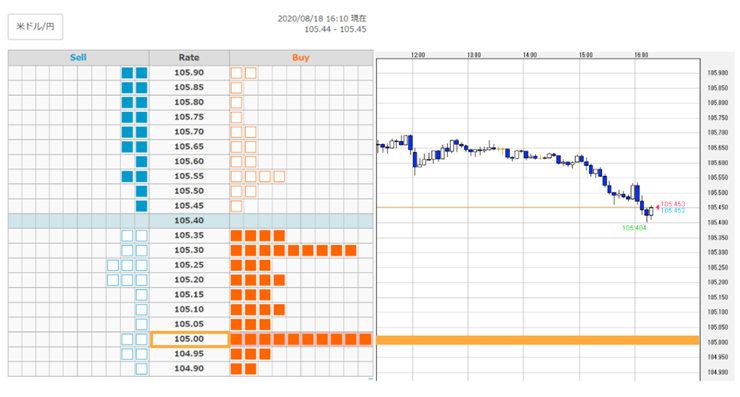The height and width of the screenshot is (397, 740).
Task: Click the outlined 105.00 rate cell
Action: pos(189,339)
